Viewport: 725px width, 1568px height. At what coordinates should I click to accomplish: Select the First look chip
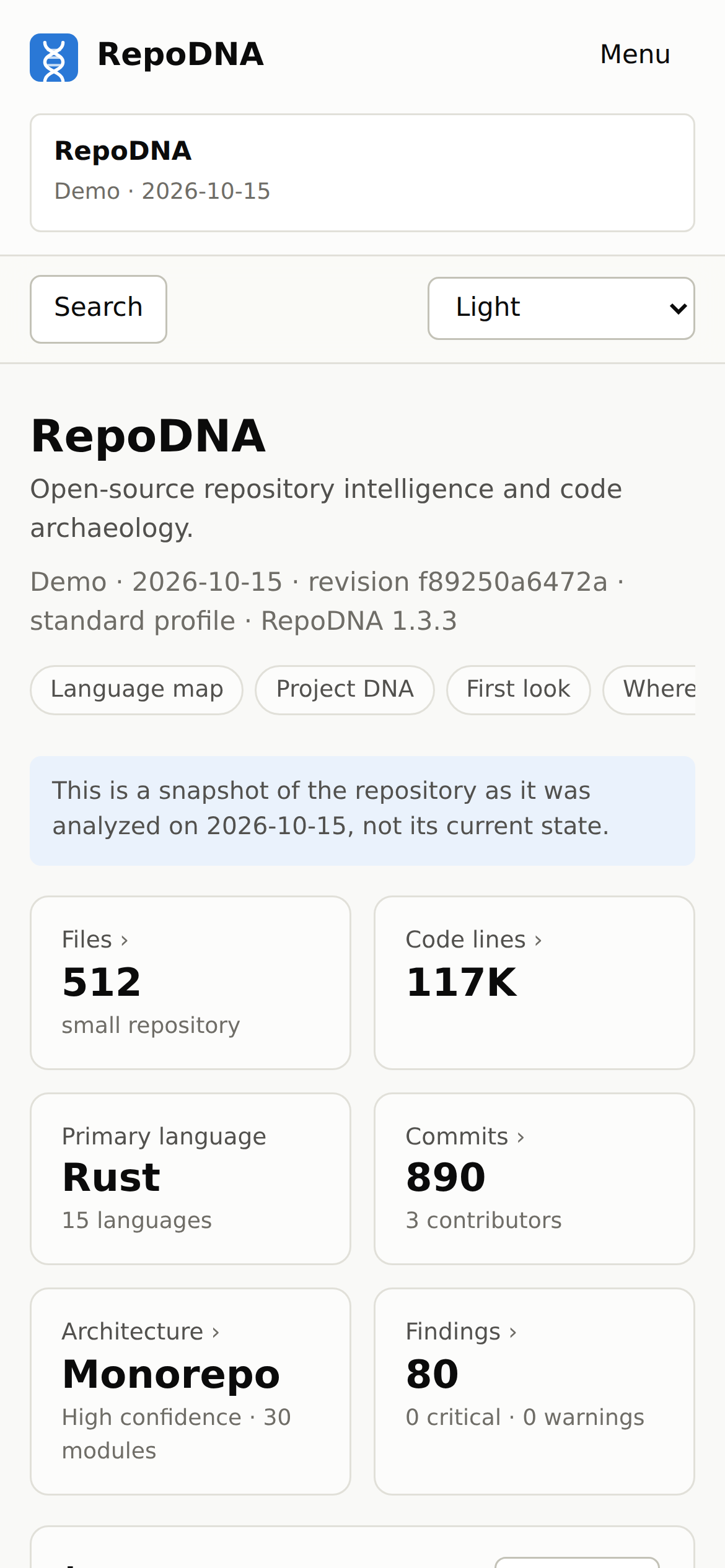pos(518,690)
